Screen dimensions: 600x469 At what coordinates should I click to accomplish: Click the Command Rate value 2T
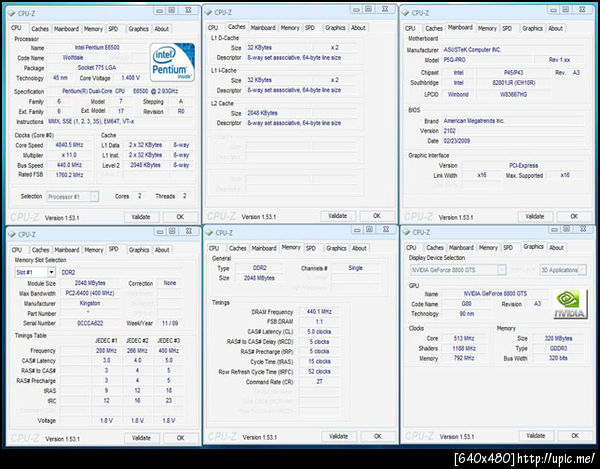319,381
